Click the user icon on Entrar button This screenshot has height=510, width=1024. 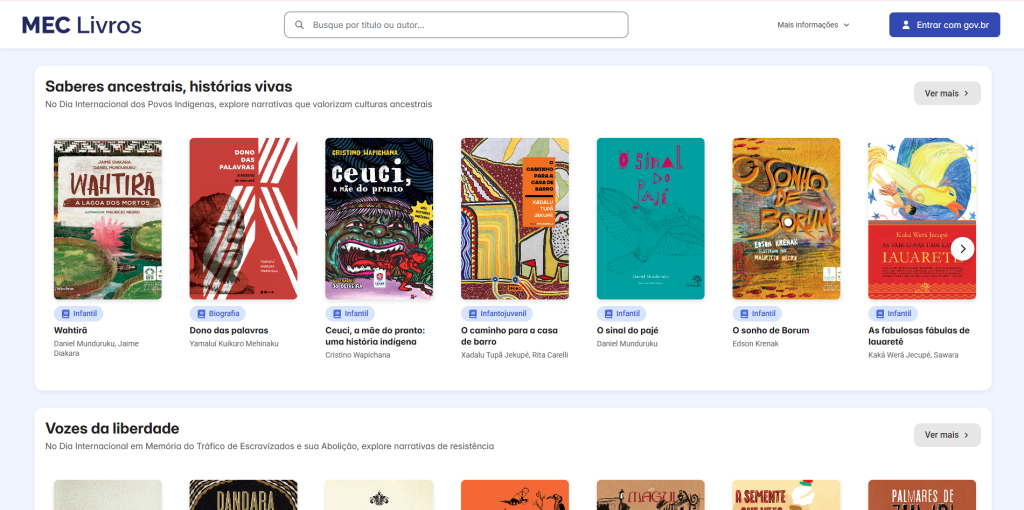906,25
